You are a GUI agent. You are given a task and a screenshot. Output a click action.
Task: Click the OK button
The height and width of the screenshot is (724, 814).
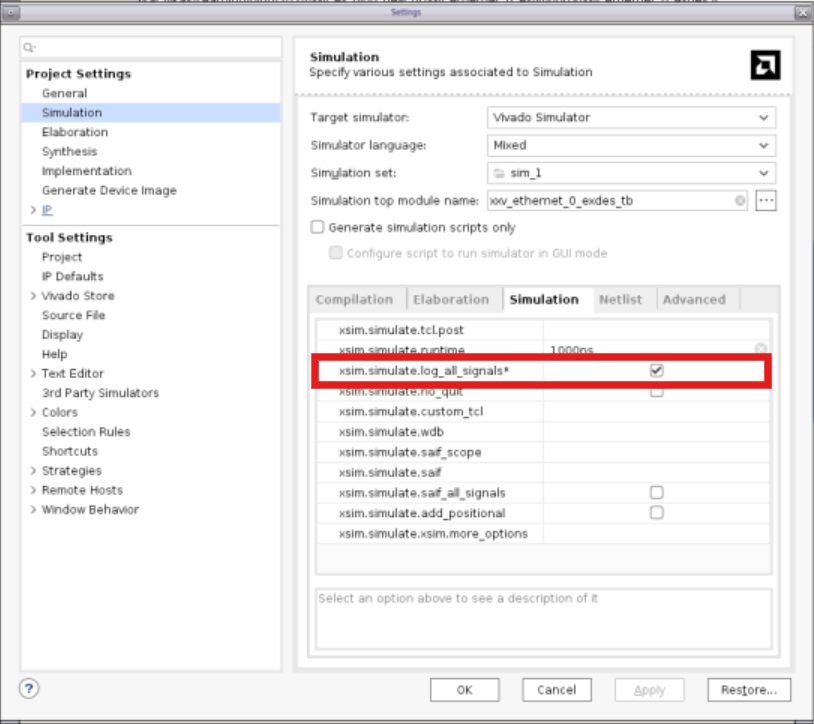(464, 690)
